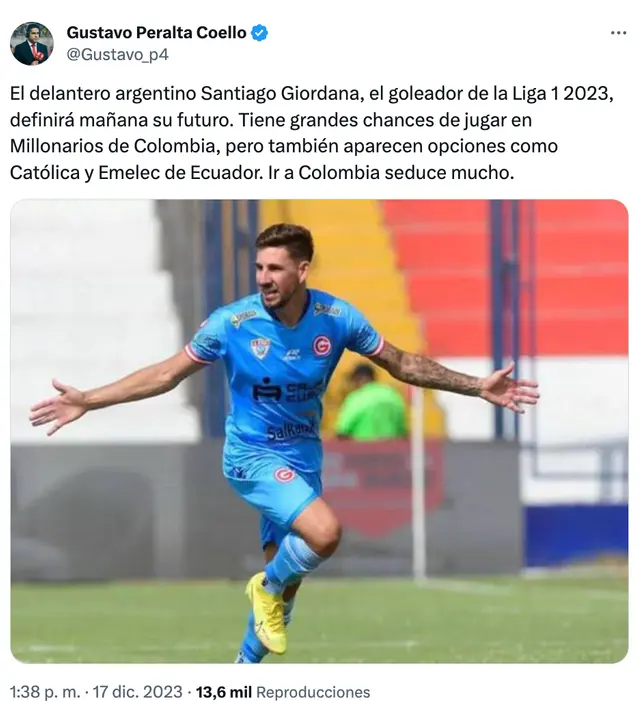Click the sponsor logo on the jersey chest
Image resolution: width=640 pixels, height=701 pixels.
(x=288, y=391)
